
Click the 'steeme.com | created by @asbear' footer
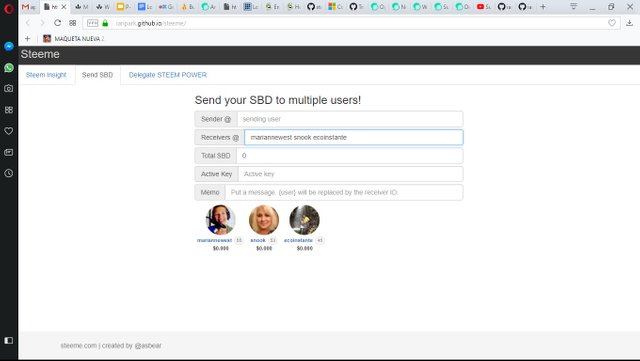(x=111, y=345)
